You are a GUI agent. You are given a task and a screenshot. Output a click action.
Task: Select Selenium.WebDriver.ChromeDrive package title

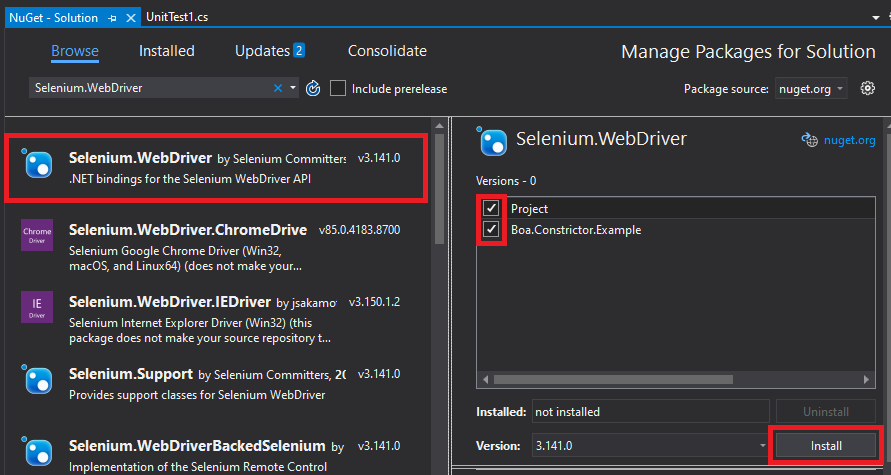[x=188, y=230]
